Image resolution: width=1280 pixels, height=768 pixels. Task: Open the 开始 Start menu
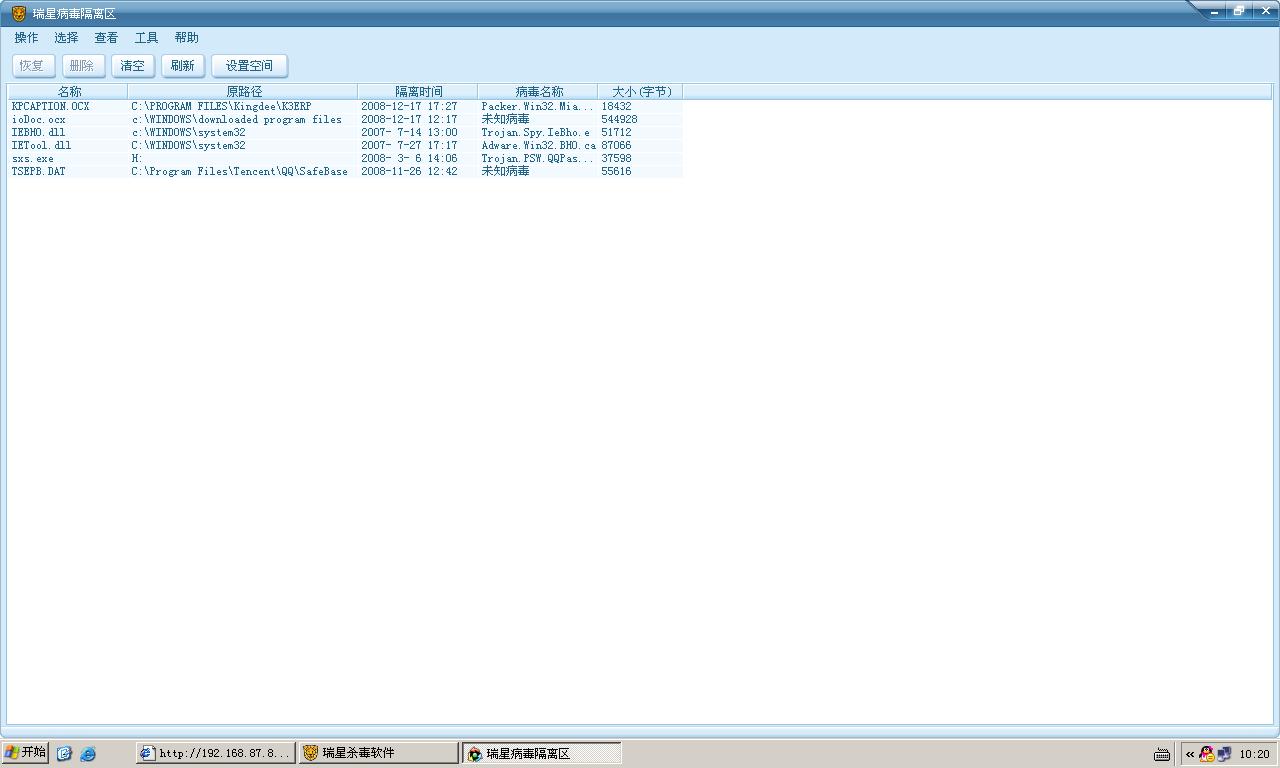coord(25,753)
